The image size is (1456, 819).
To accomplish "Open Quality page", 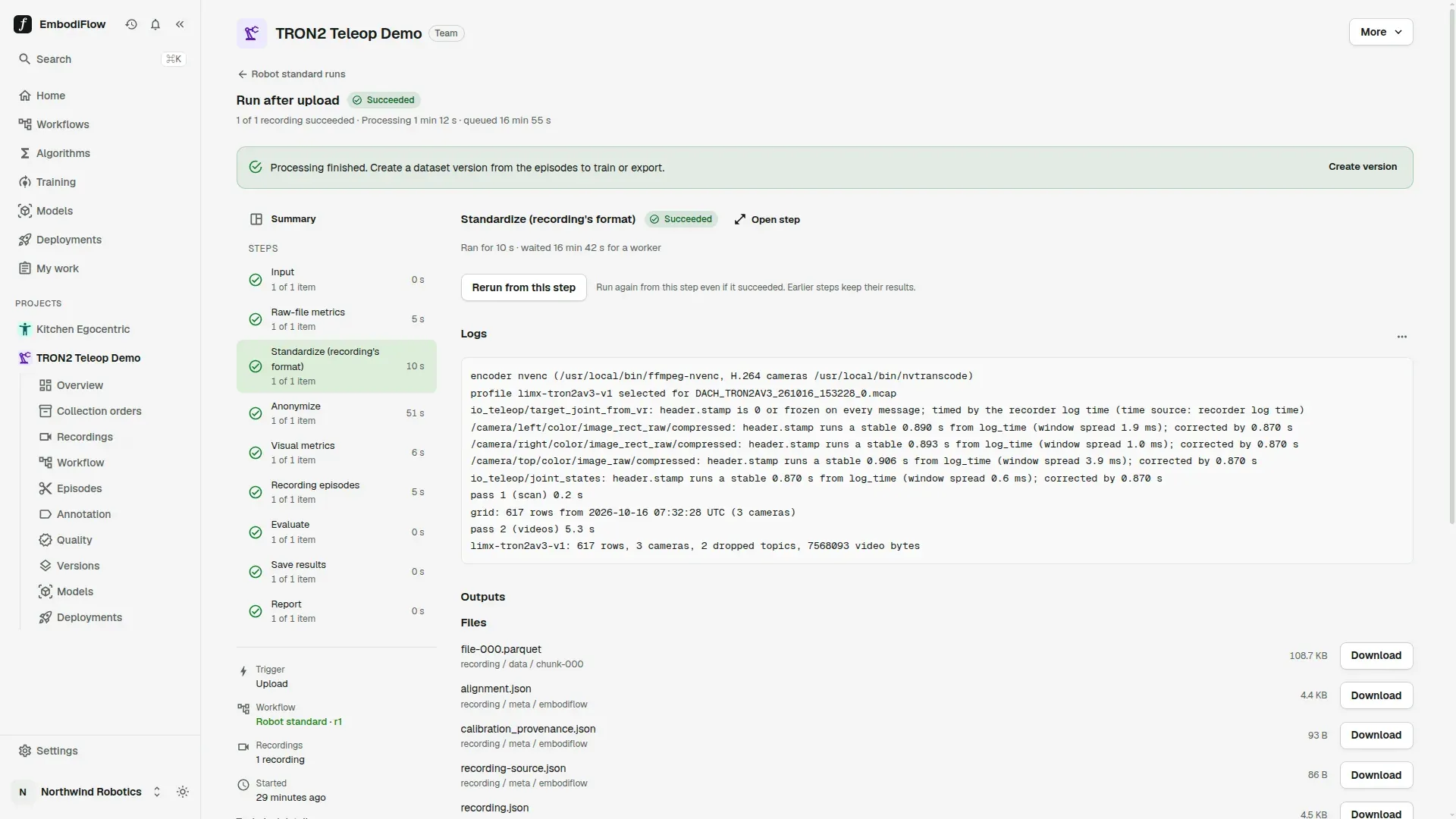I will coord(111,540).
